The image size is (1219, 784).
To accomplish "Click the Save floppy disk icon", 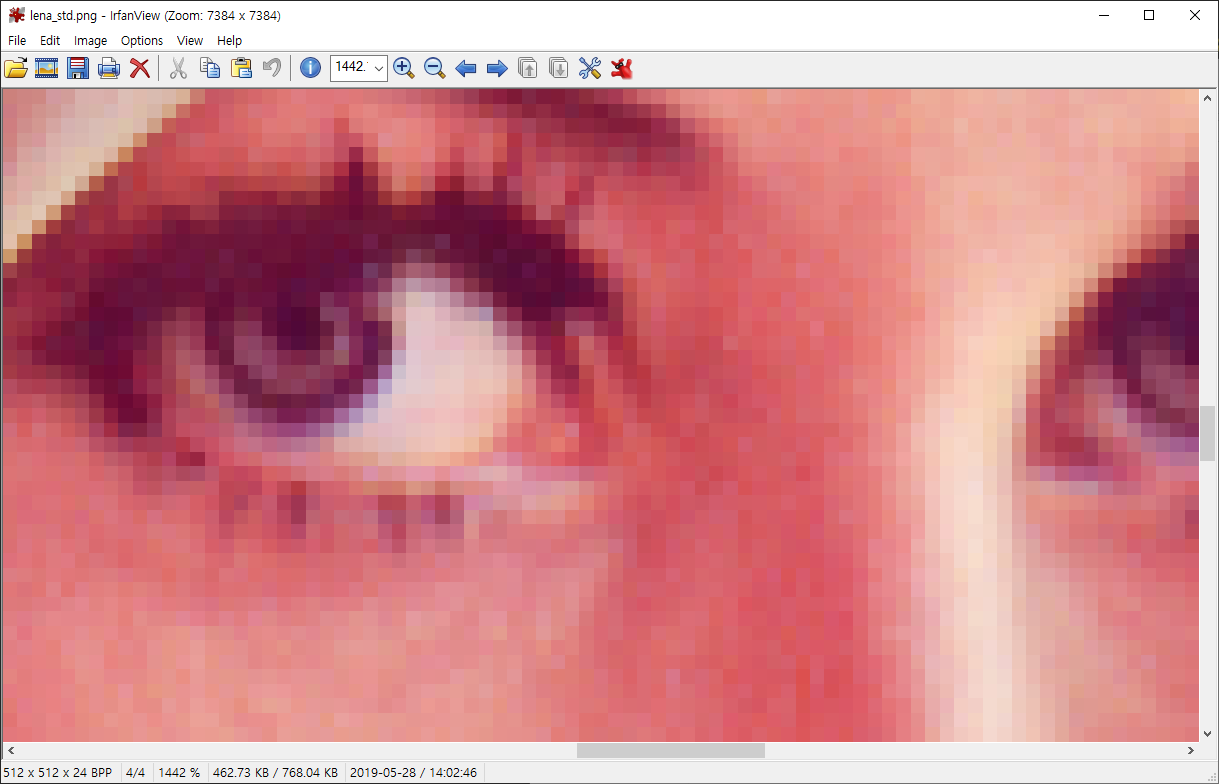I will click(78, 68).
